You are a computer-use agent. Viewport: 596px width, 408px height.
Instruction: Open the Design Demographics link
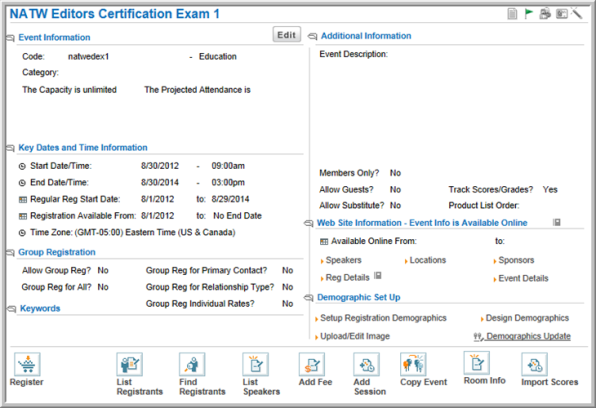click(527, 318)
